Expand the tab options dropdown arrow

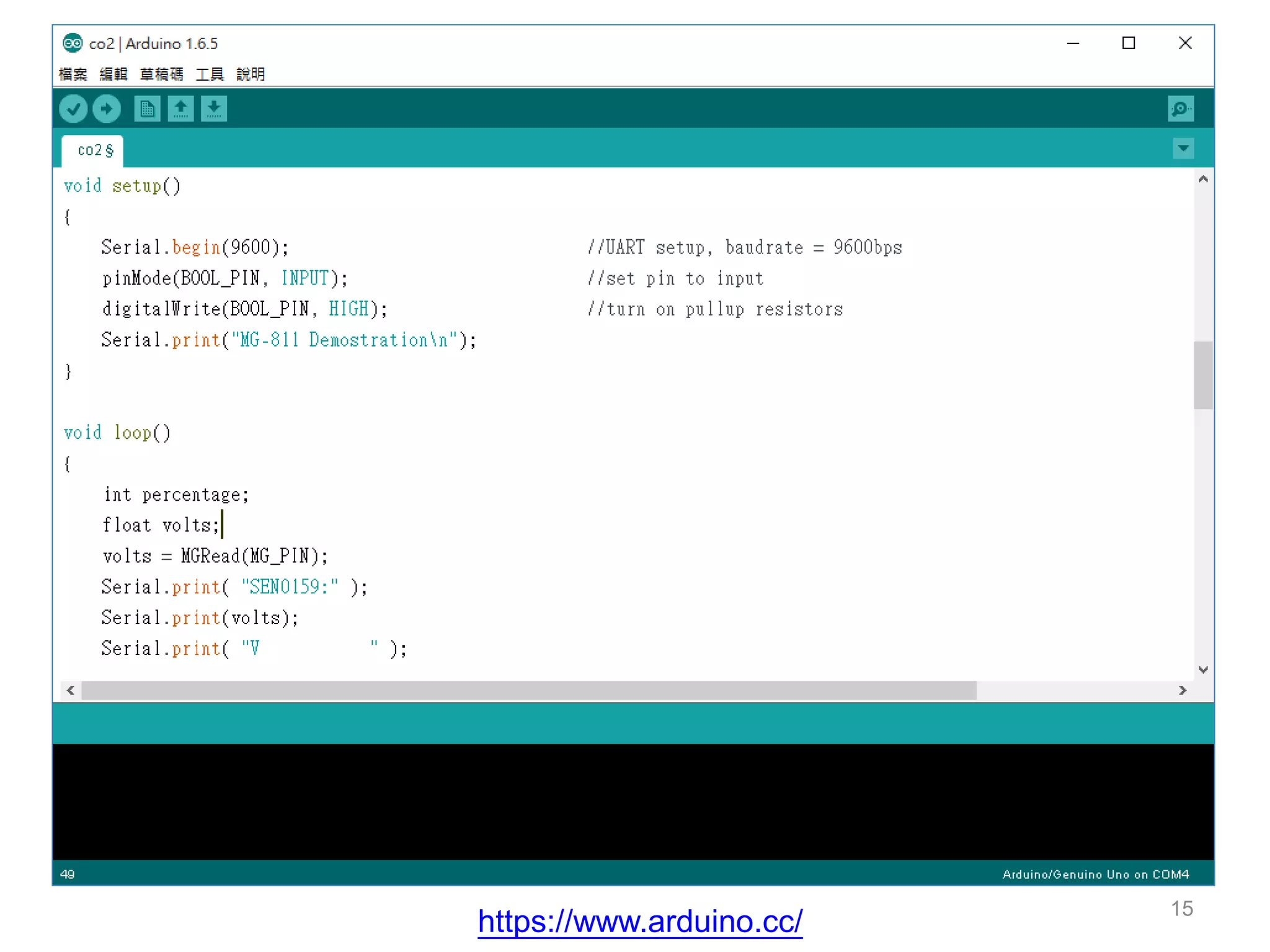(x=1183, y=149)
